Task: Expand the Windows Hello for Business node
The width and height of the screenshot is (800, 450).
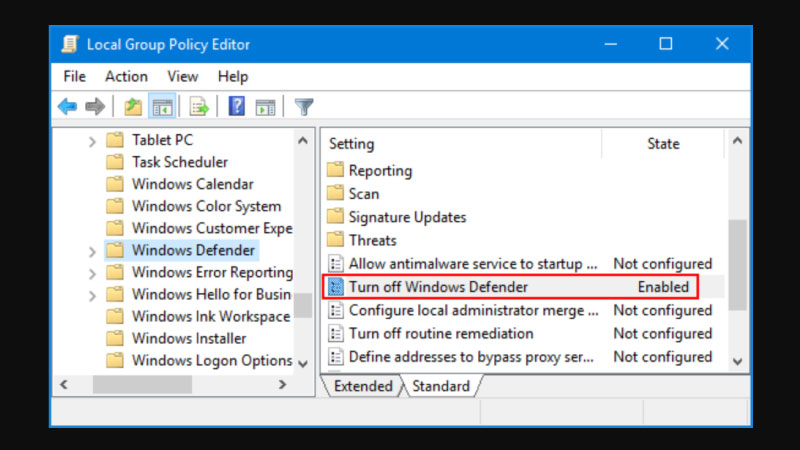Action: click(x=92, y=295)
